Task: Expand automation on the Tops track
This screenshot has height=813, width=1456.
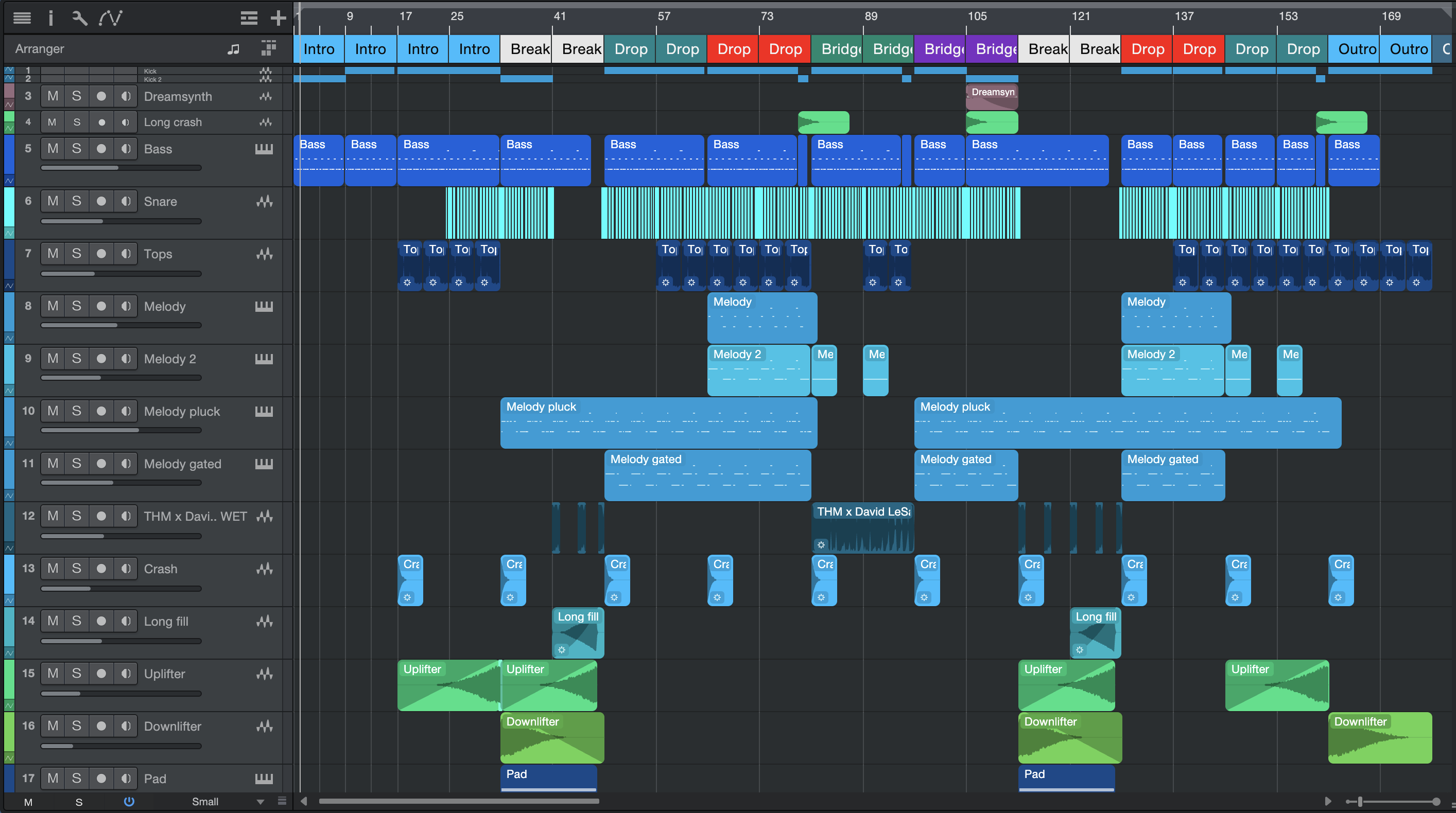Action: pos(9,286)
